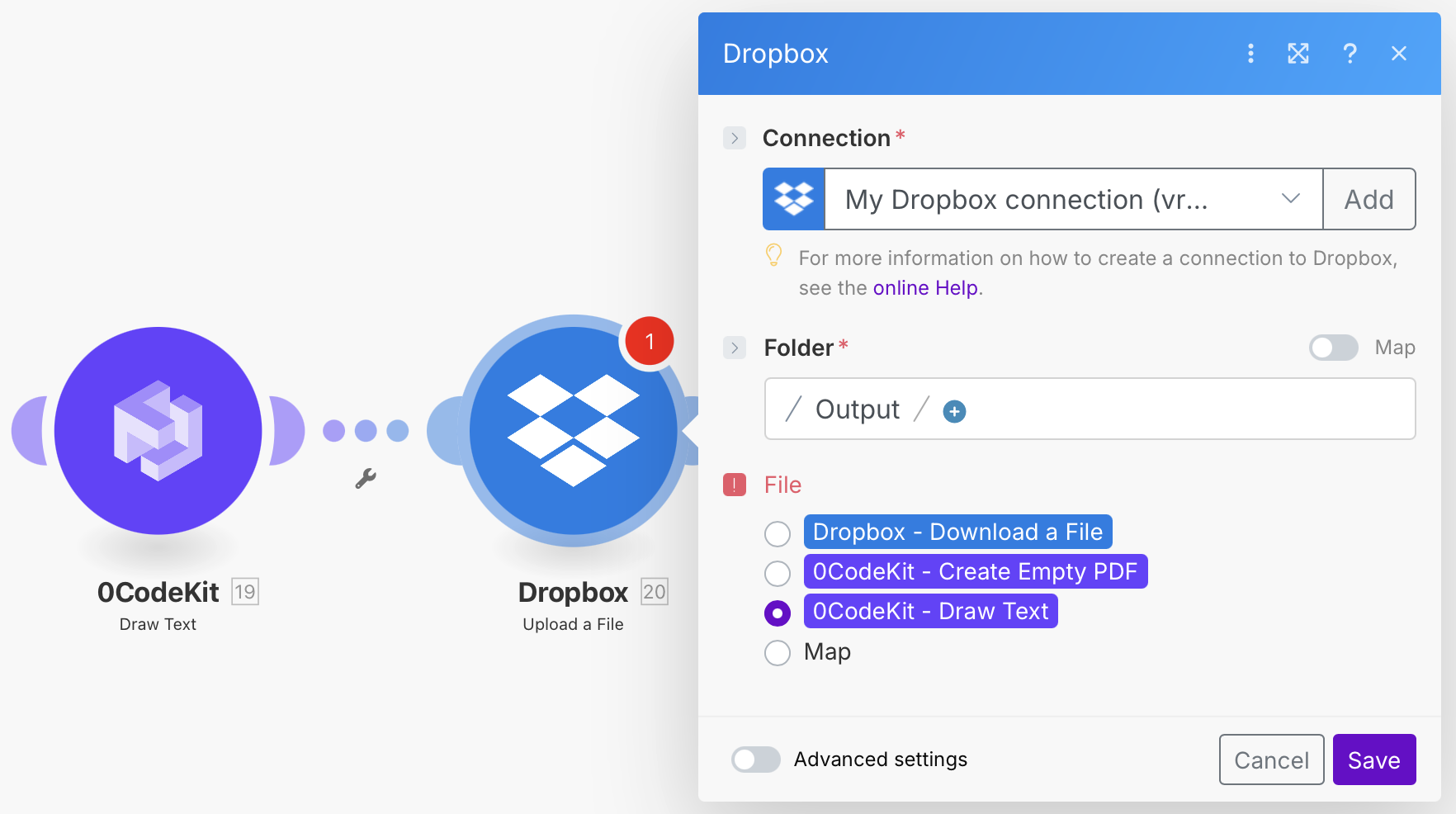This screenshot has width=1456, height=814.
Task: Click the Dropbox module name label
Action: click(573, 593)
